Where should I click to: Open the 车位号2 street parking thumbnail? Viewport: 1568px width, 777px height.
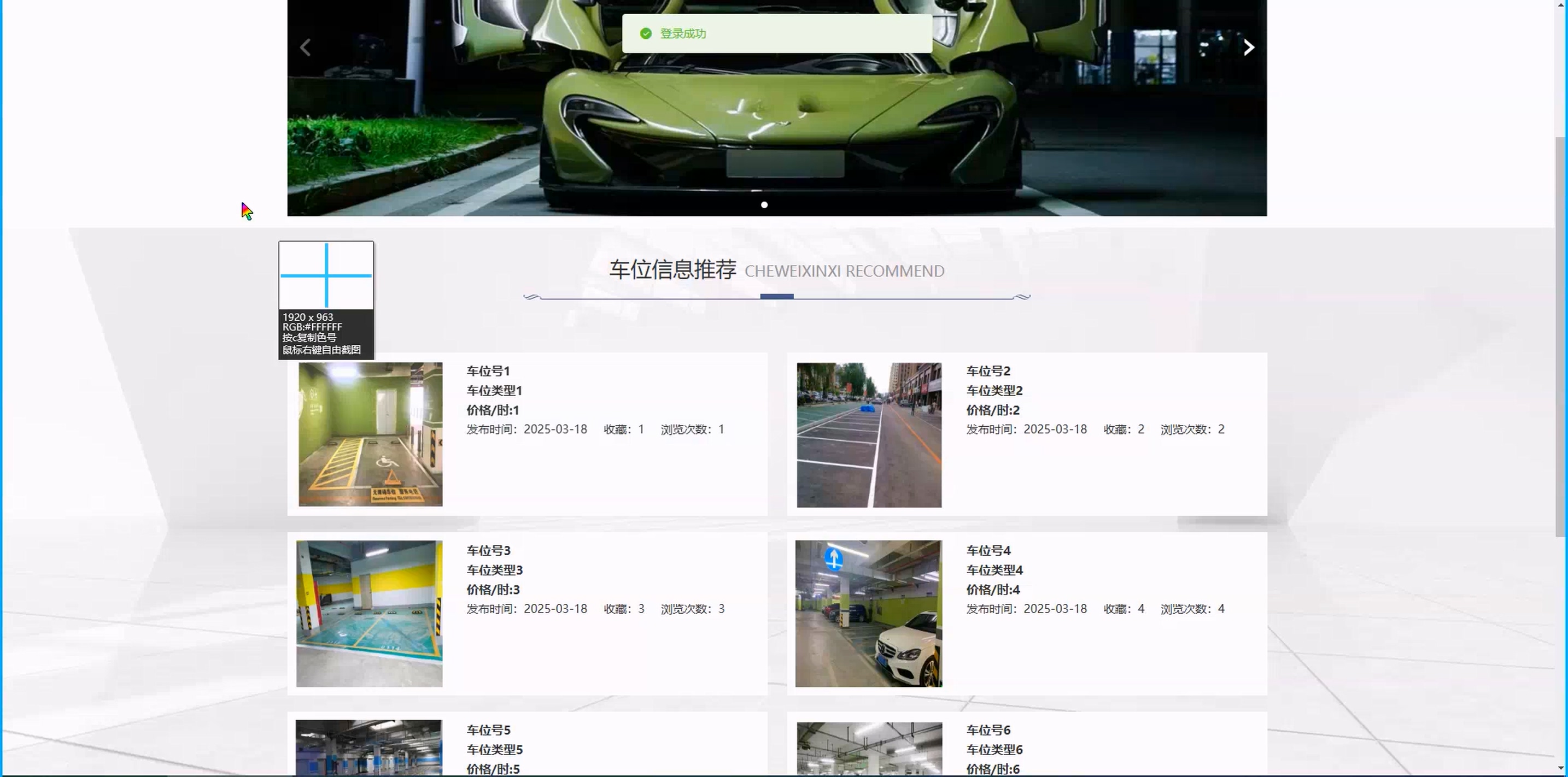869,434
